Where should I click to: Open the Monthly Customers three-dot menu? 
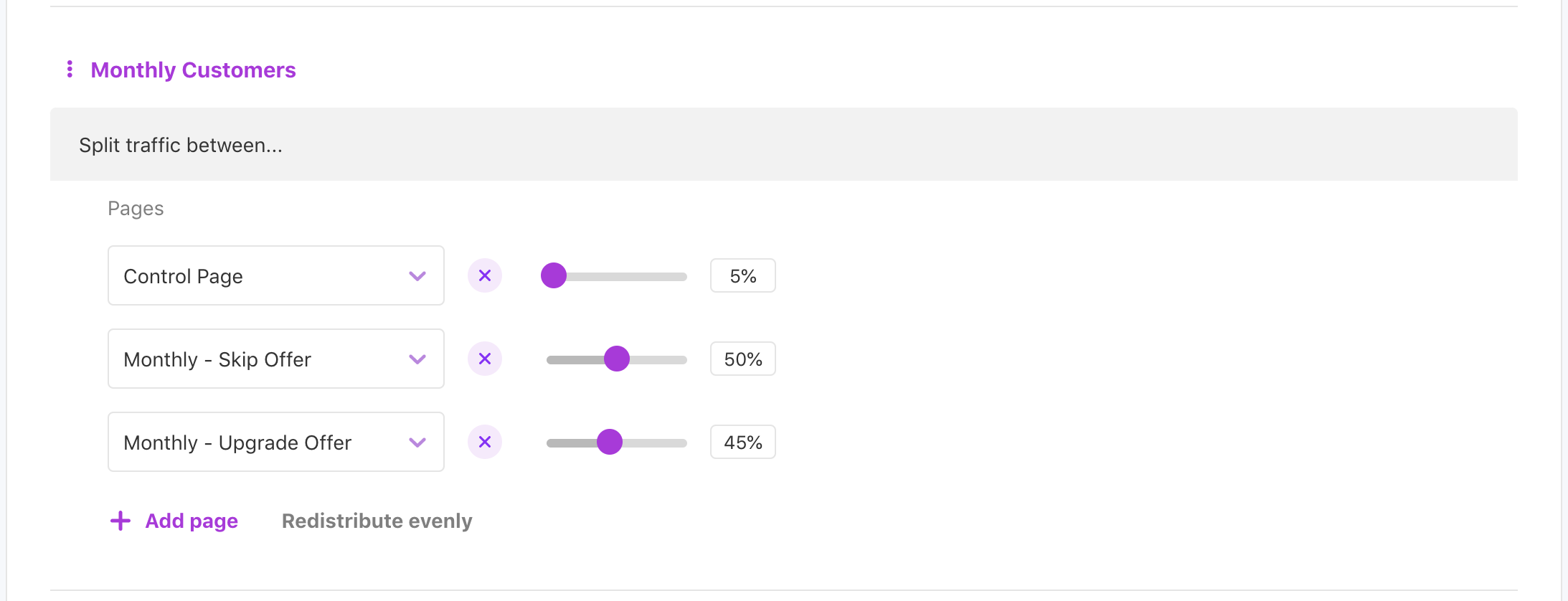pos(70,70)
